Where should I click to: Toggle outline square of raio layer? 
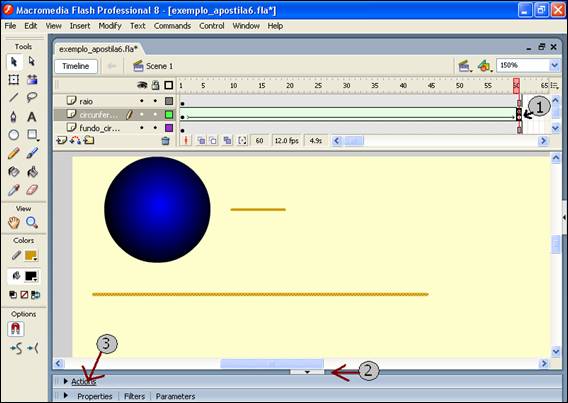(169, 101)
